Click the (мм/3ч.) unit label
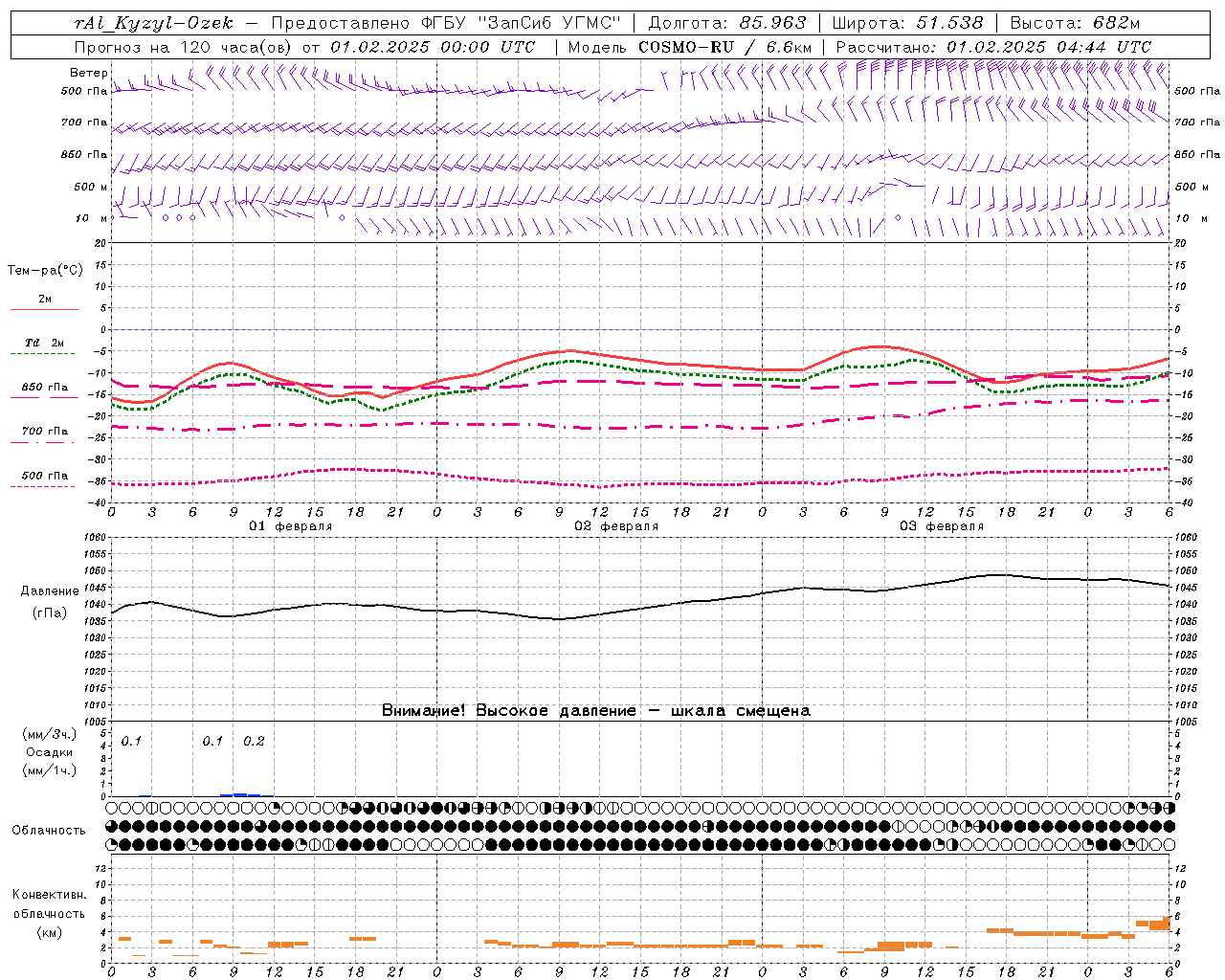Image resolution: width=1225 pixels, height=980 pixels. 50,734
